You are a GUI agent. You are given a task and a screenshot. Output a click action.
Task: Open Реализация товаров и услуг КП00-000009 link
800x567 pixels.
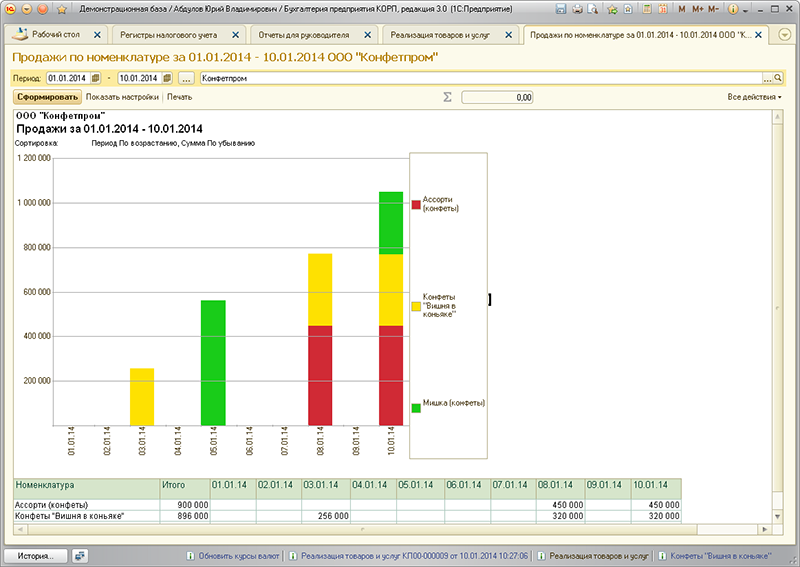[x=414, y=556]
